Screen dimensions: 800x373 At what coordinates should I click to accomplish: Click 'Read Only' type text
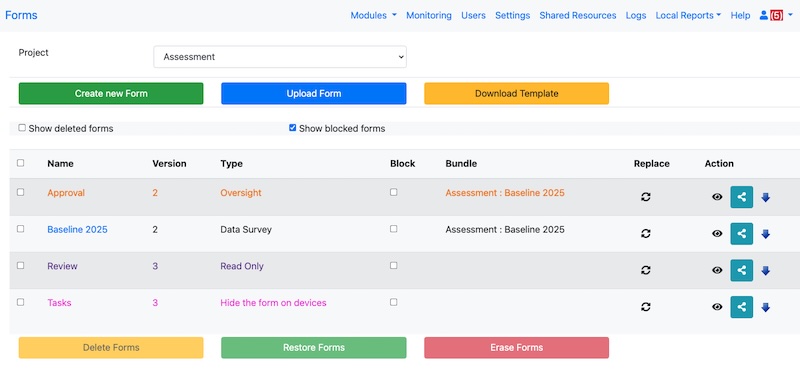[x=242, y=266]
